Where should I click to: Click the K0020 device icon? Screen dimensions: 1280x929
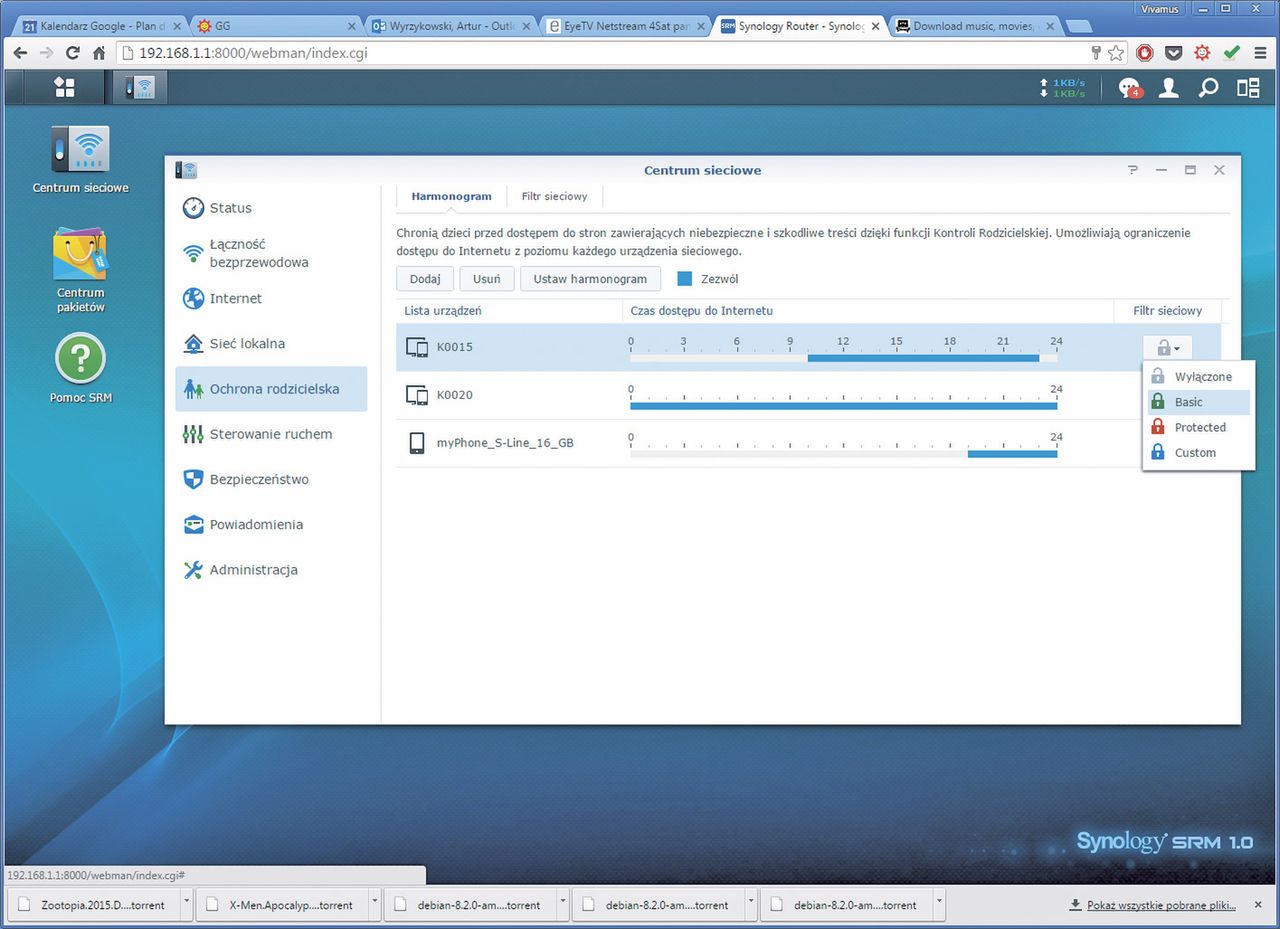(x=416, y=395)
